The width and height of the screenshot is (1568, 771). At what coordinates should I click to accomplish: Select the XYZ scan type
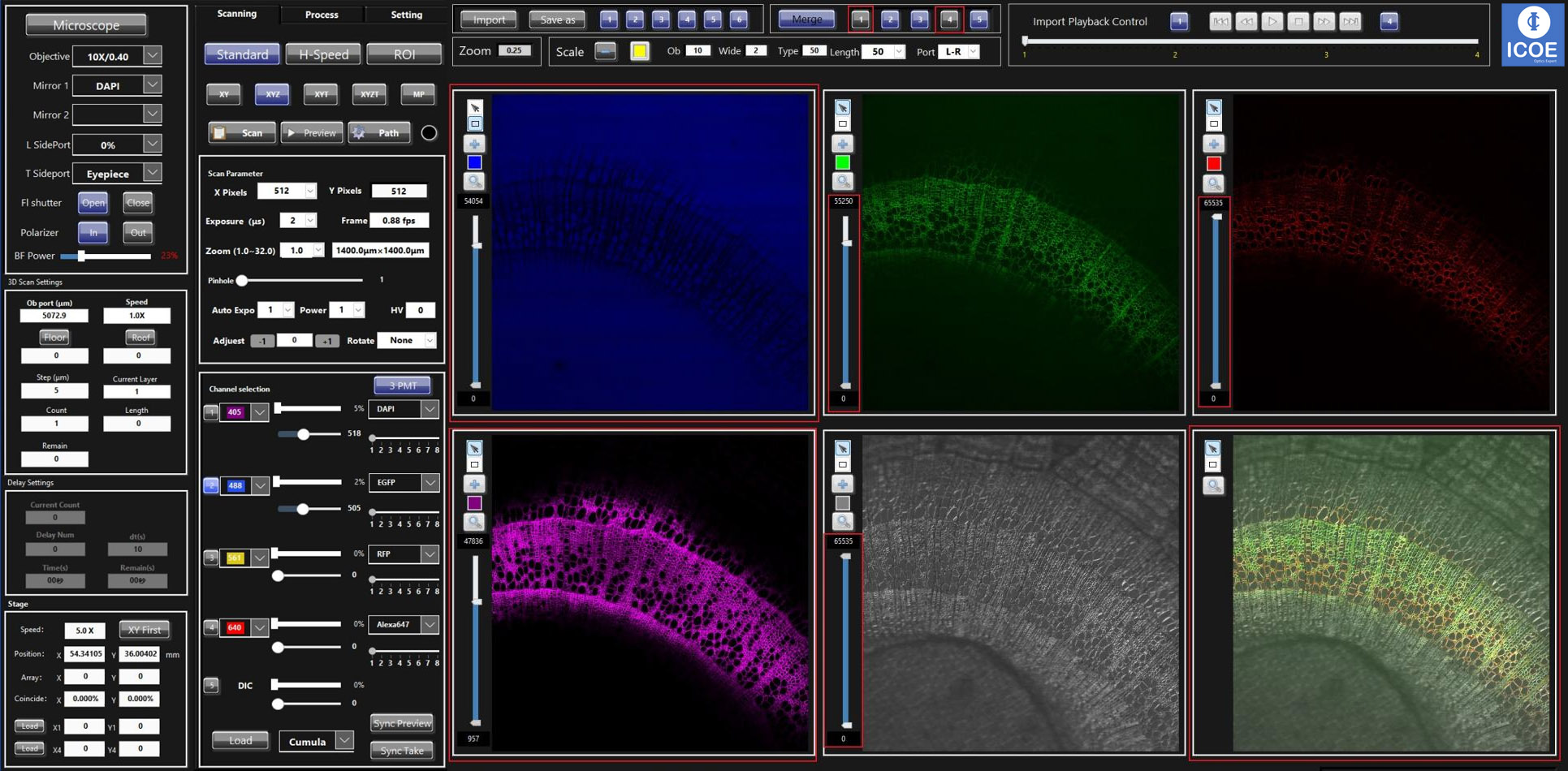(x=272, y=94)
